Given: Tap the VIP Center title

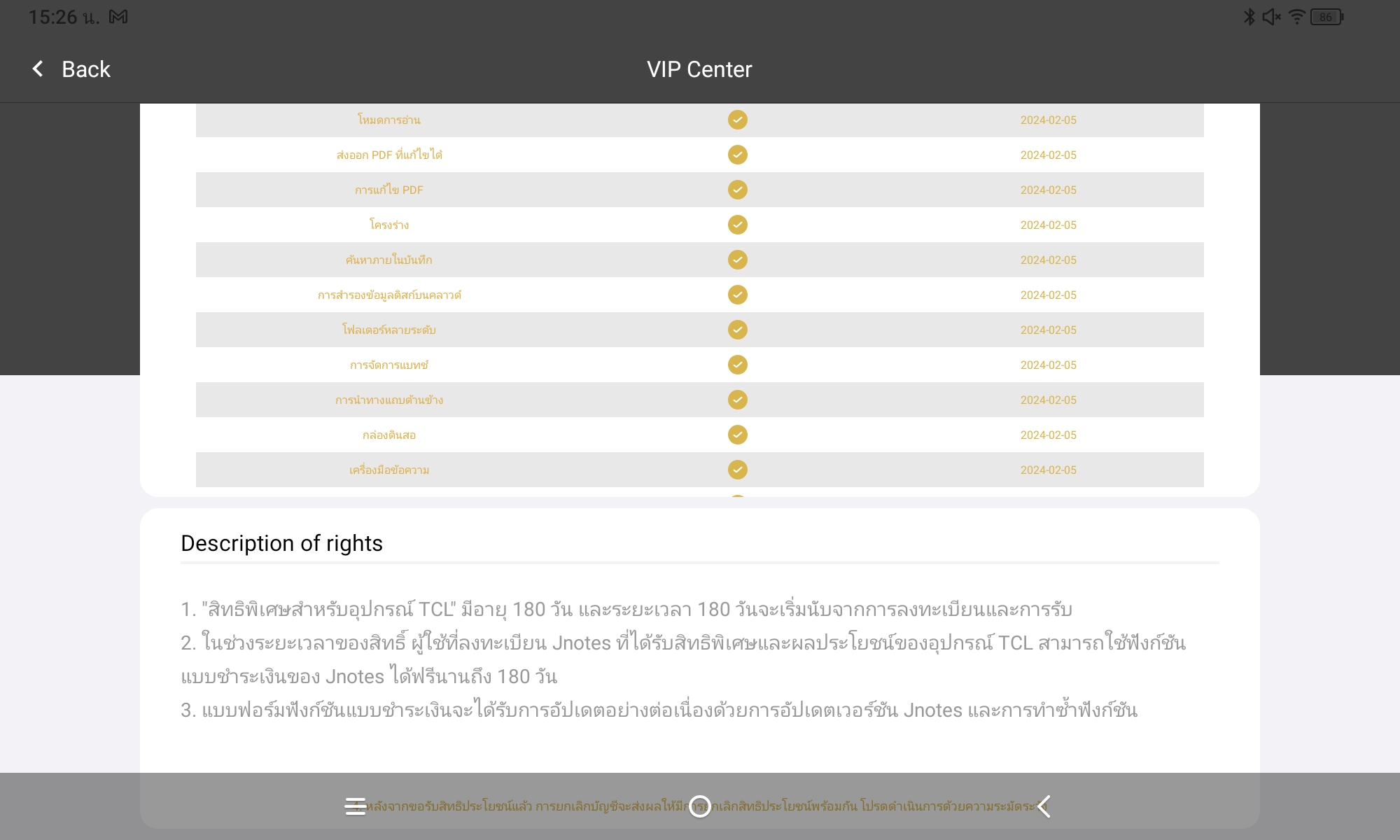Looking at the screenshot, I should (x=699, y=69).
